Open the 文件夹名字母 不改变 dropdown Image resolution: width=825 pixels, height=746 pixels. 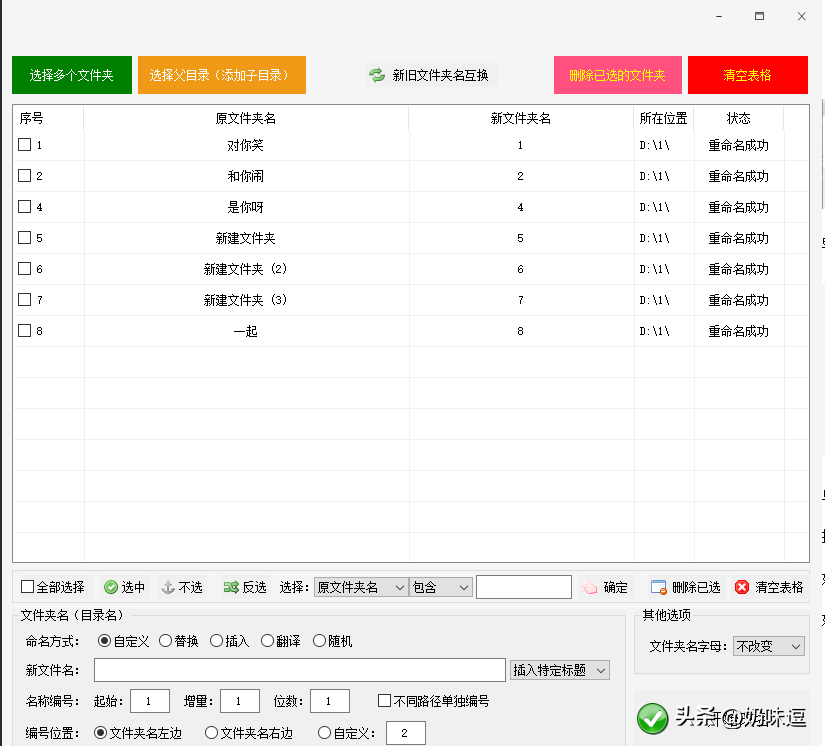769,646
